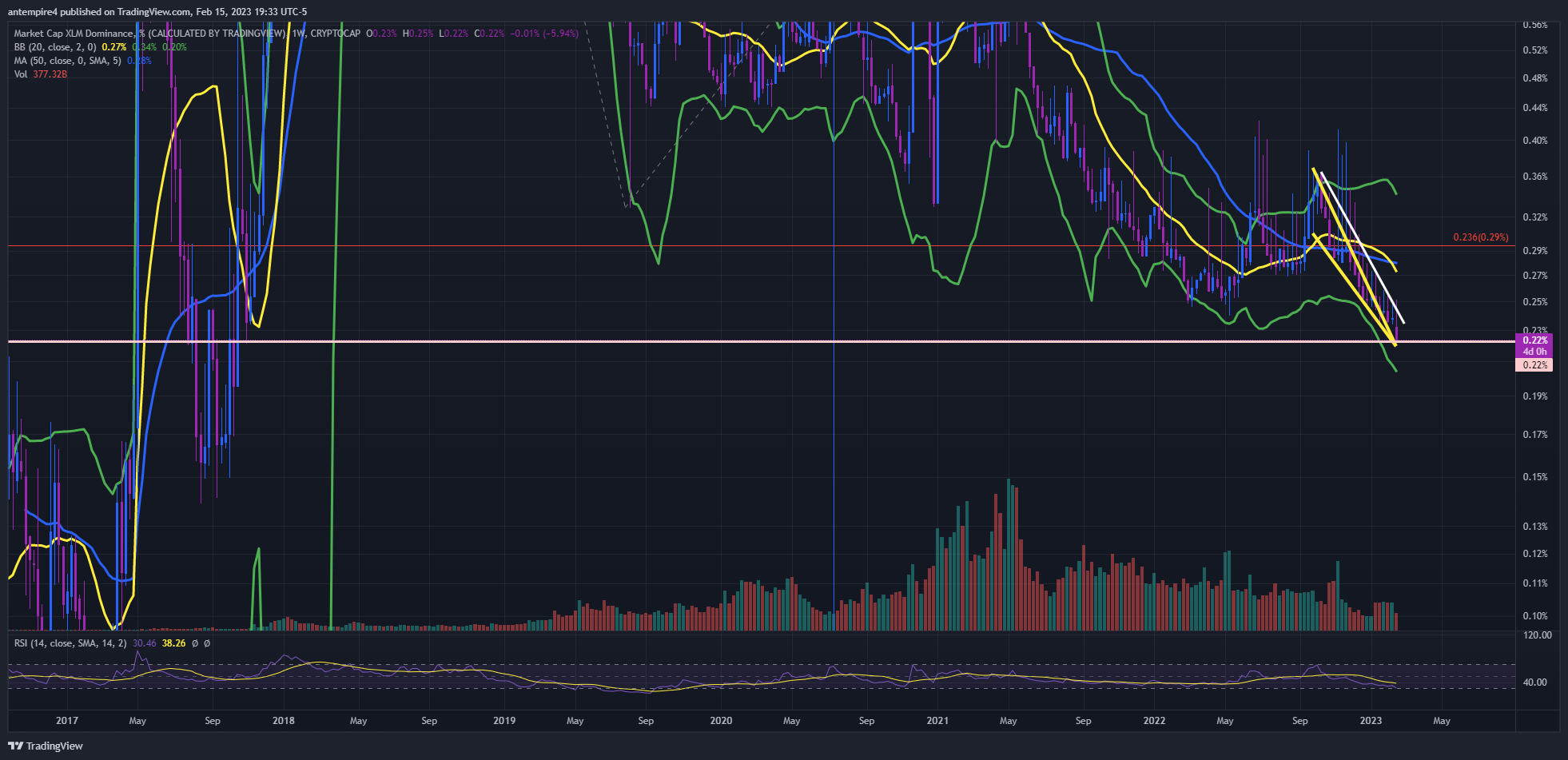Click the 2018 label on the time axis
The image size is (1568, 760).
284,721
